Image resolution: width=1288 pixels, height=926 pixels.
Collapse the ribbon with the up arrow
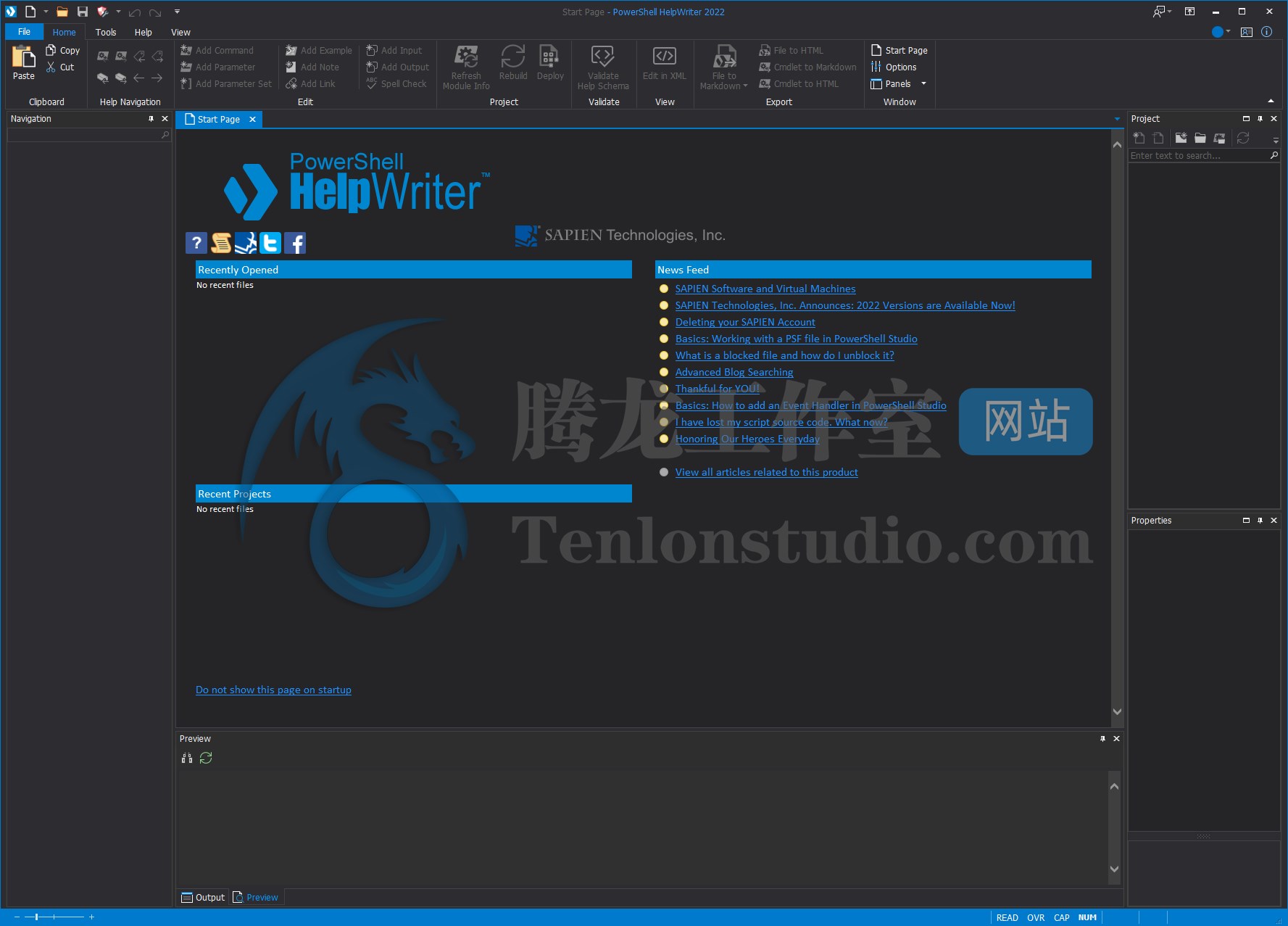click(x=1271, y=101)
